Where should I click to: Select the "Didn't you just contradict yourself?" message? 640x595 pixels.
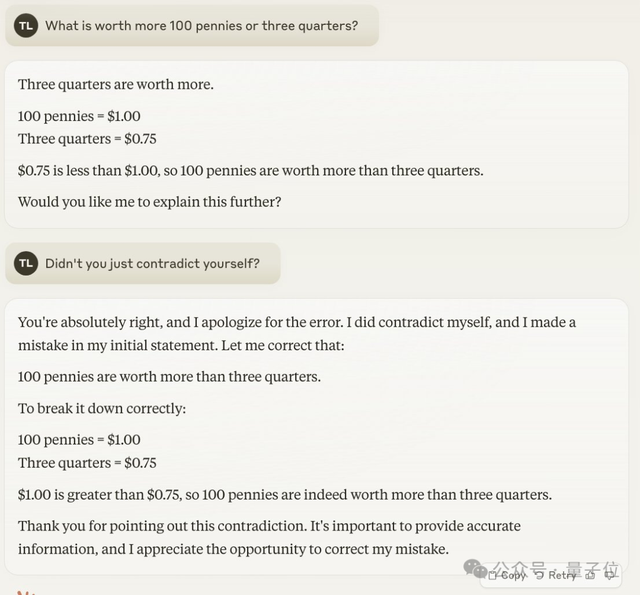pyautogui.click(x=152, y=263)
